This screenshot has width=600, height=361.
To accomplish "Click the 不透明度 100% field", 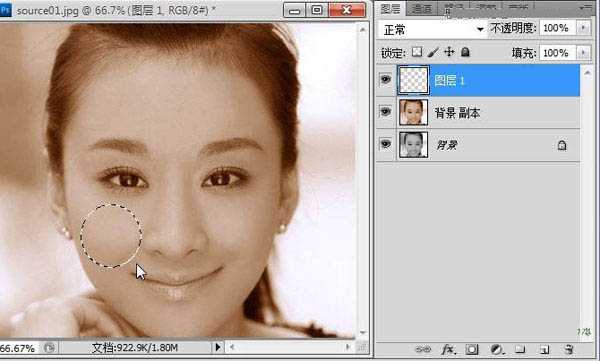I will (558, 28).
